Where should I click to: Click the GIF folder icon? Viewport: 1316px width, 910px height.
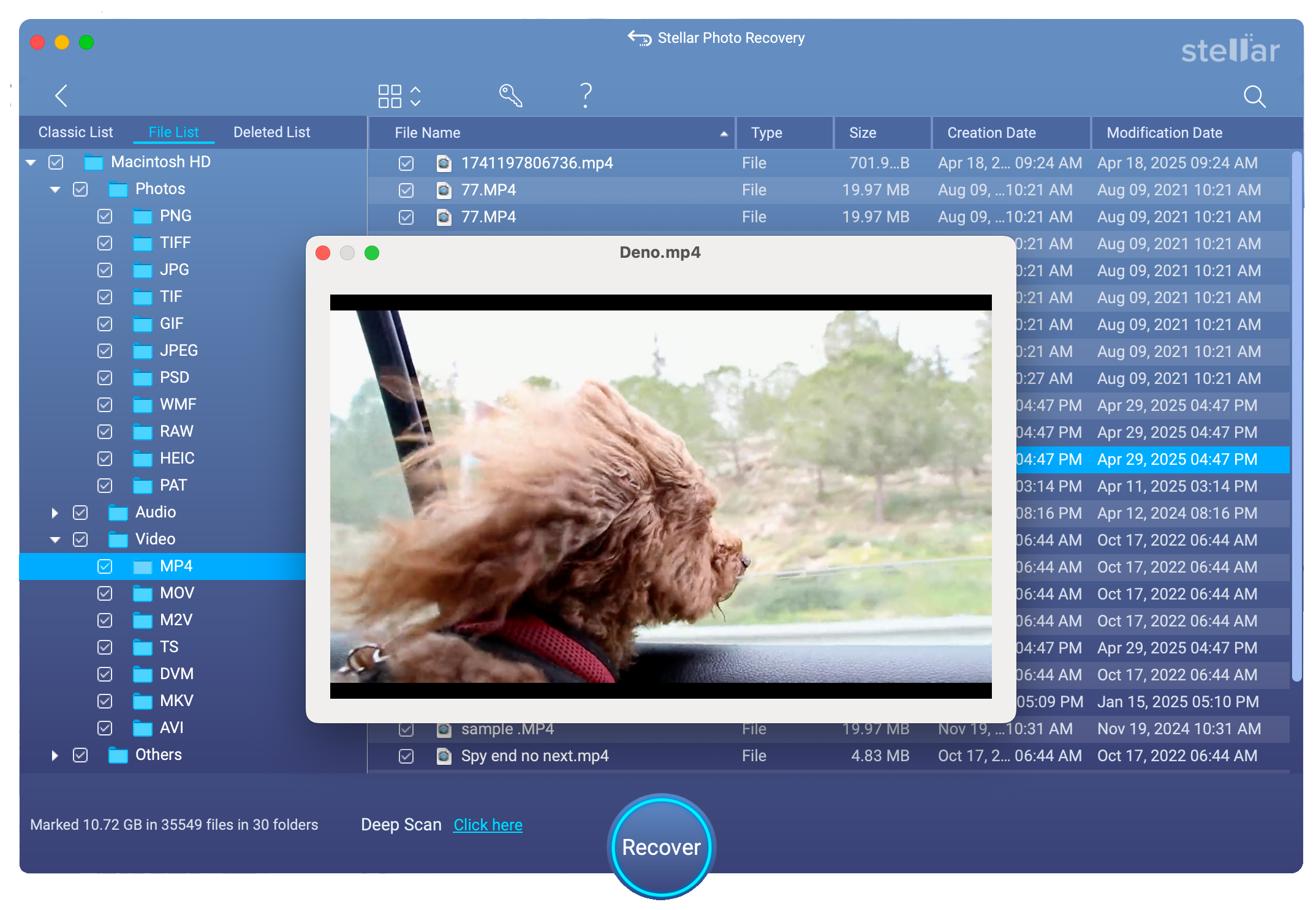(143, 324)
